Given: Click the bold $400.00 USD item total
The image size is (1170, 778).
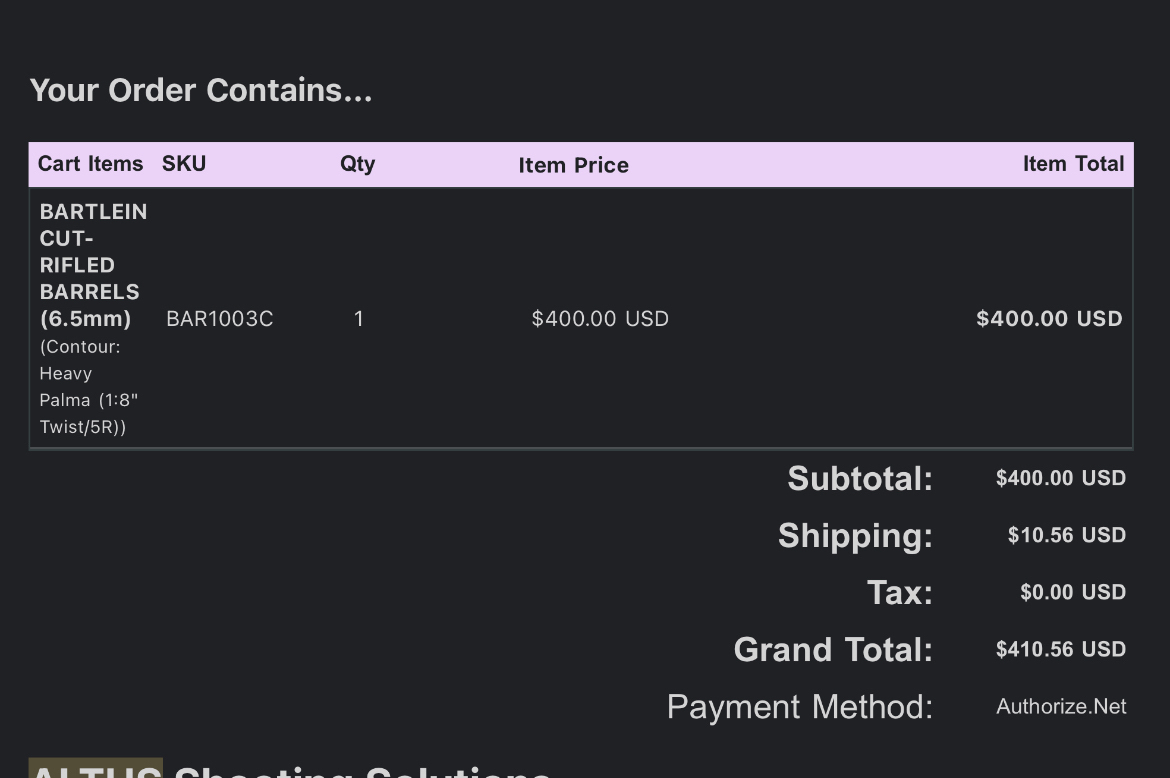Looking at the screenshot, I should pyautogui.click(x=1049, y=319).
